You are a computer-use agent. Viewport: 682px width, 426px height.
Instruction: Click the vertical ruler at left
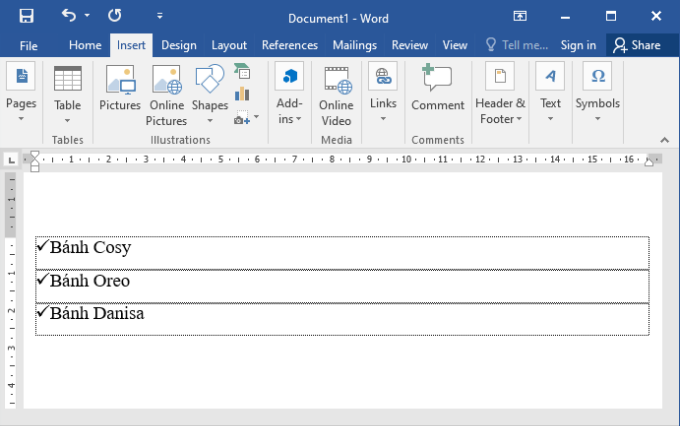[11, 290]
